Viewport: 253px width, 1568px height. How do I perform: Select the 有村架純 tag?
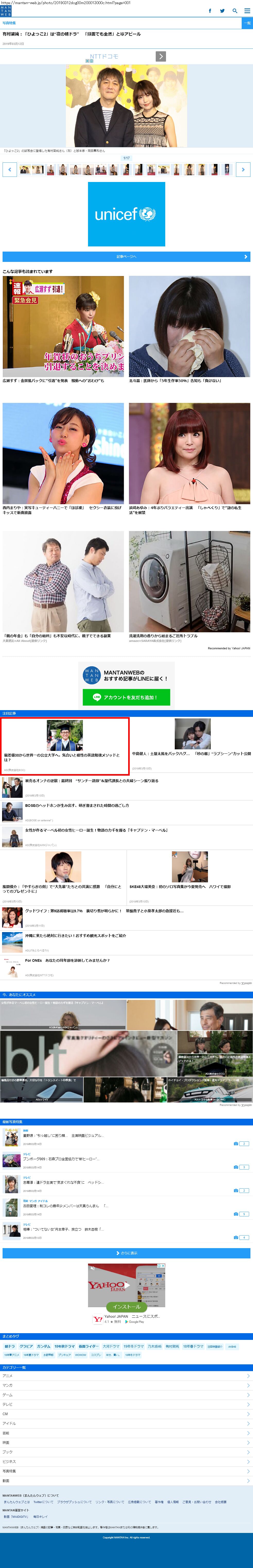(x=173, y=1346)
